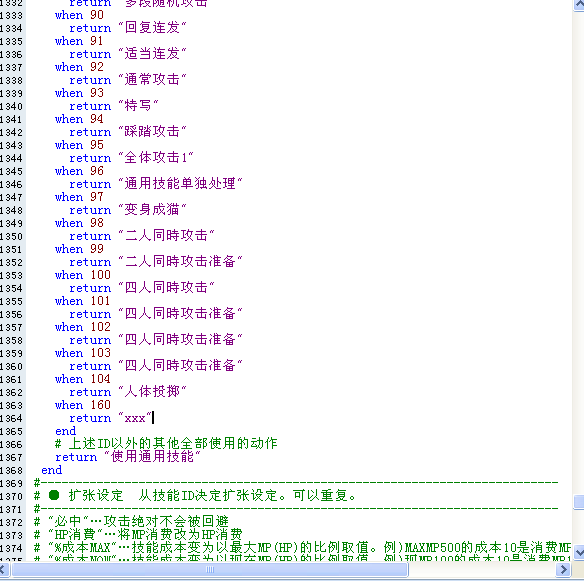Click the string "二人同時攻击准备"
Viewport: 584px width, 581px height.
180,262
